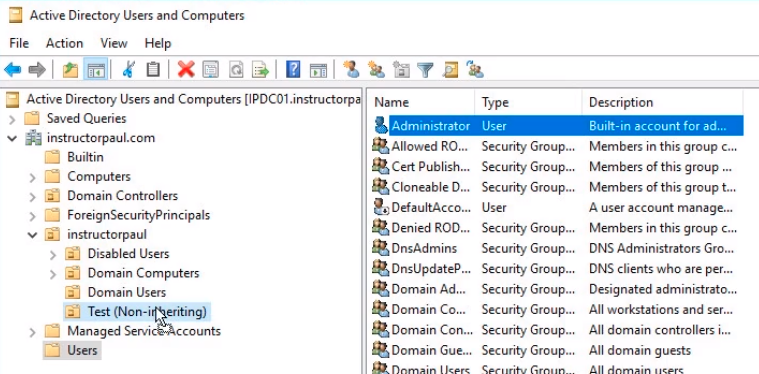Select the Allowed RO... group row

click(x=557, y=146)
